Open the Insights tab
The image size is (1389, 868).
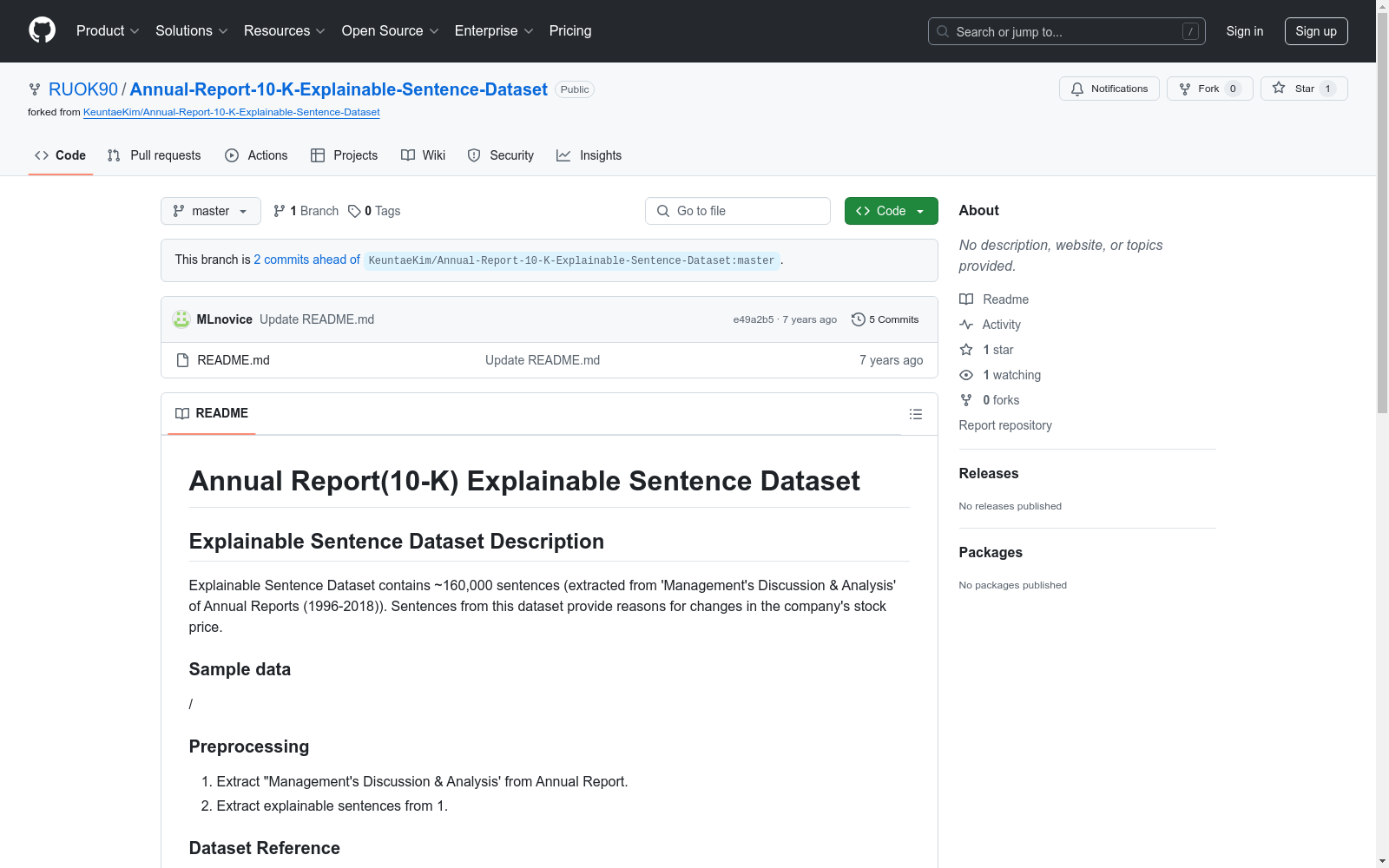589,155
